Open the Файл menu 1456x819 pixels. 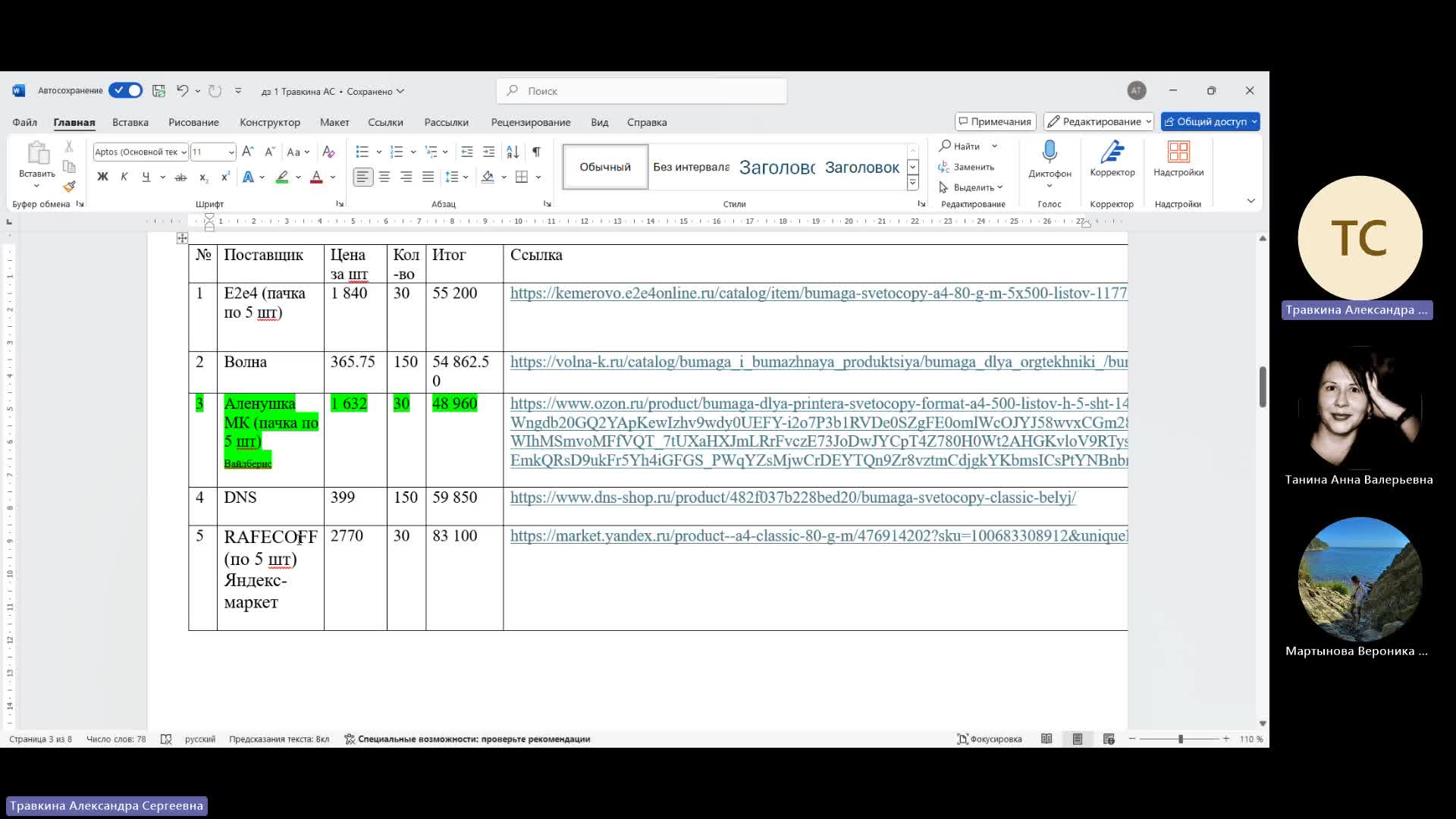[24, 122]
